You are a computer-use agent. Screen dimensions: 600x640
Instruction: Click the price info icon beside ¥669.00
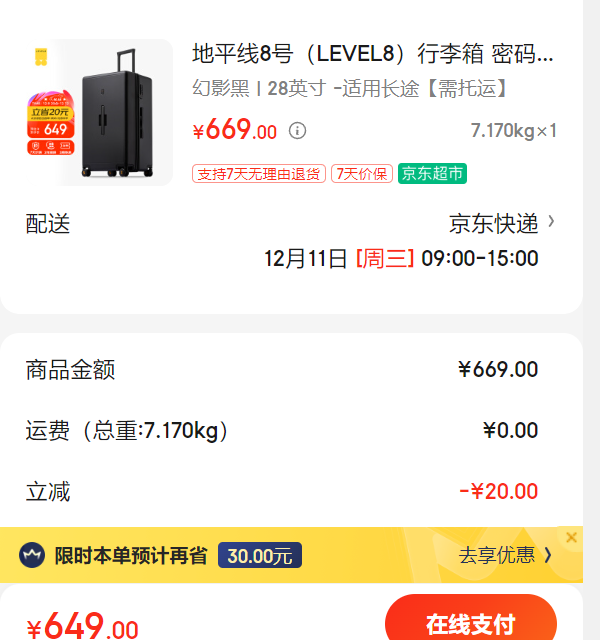(297, 131)
